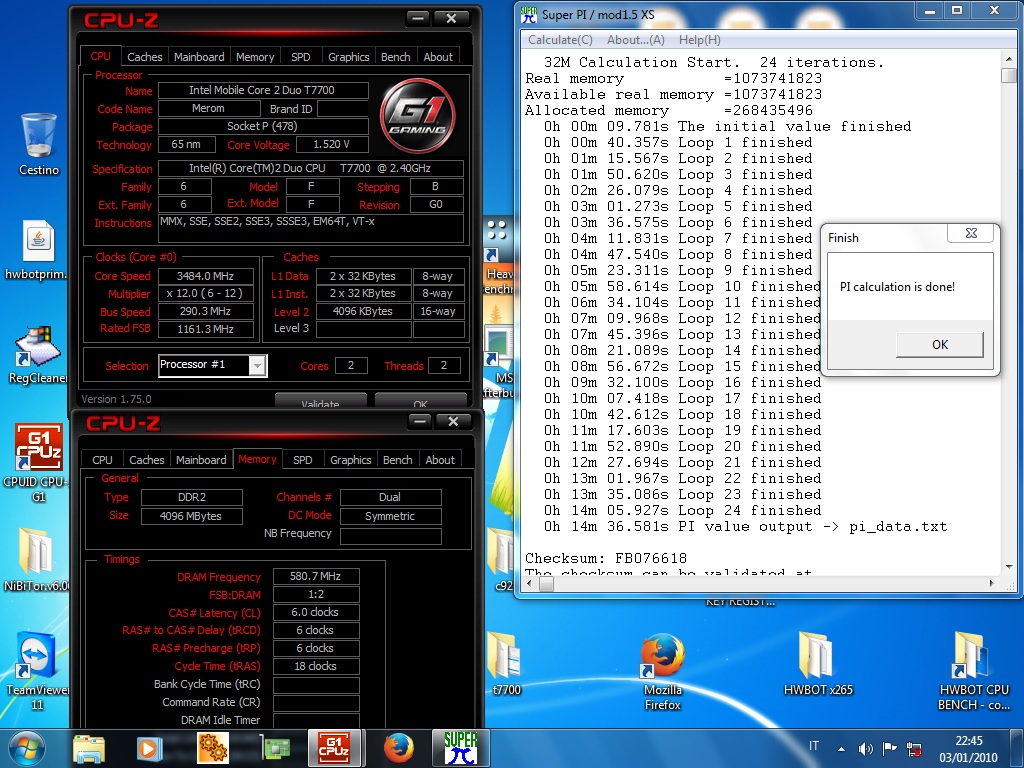Viewport: 1024px width, 768px height.
Task: Click the G1 Gaming logo in CPU-Z
Action: [x=418, y=116]
